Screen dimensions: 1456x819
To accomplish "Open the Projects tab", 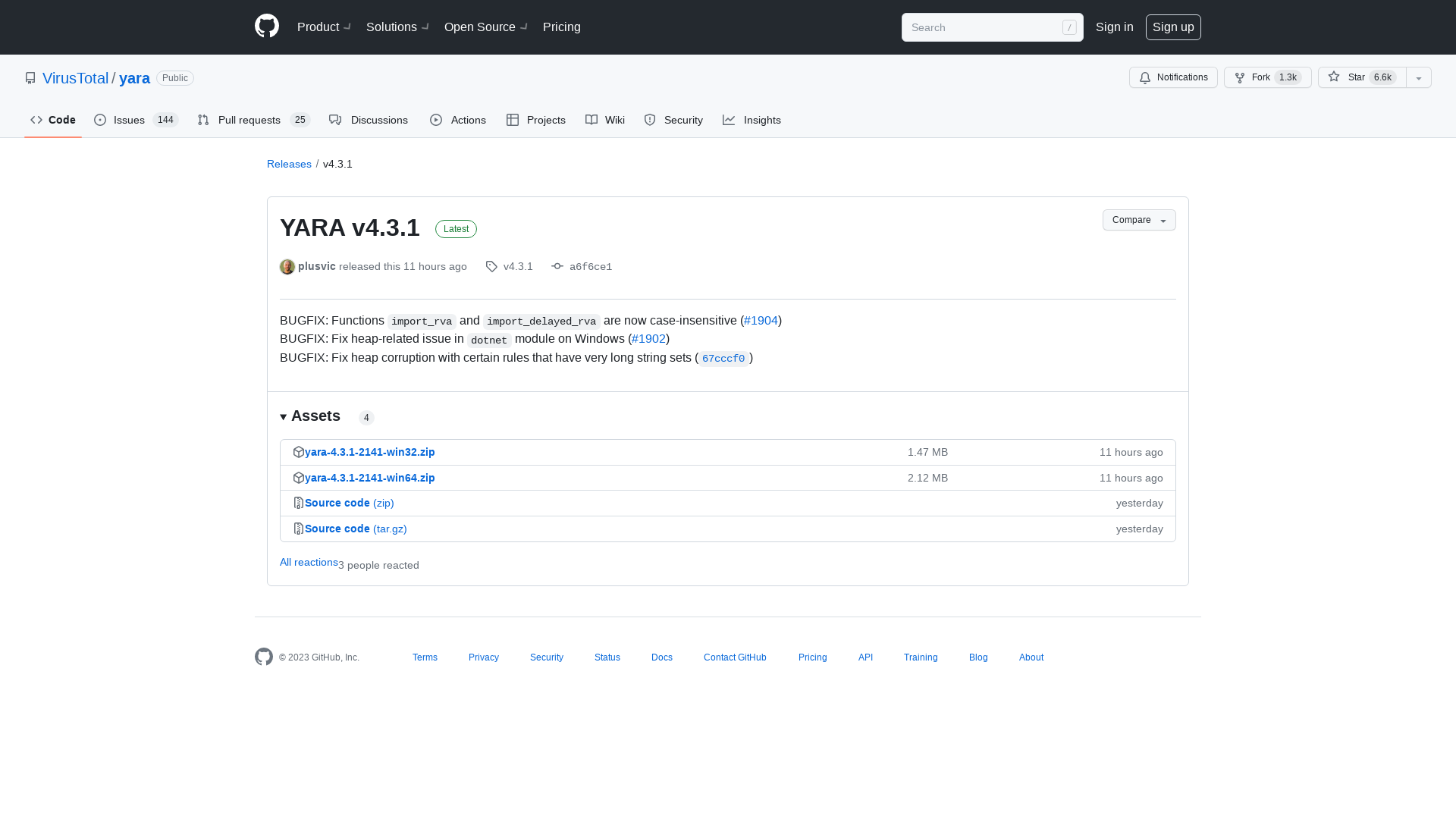I will point(536,120).
